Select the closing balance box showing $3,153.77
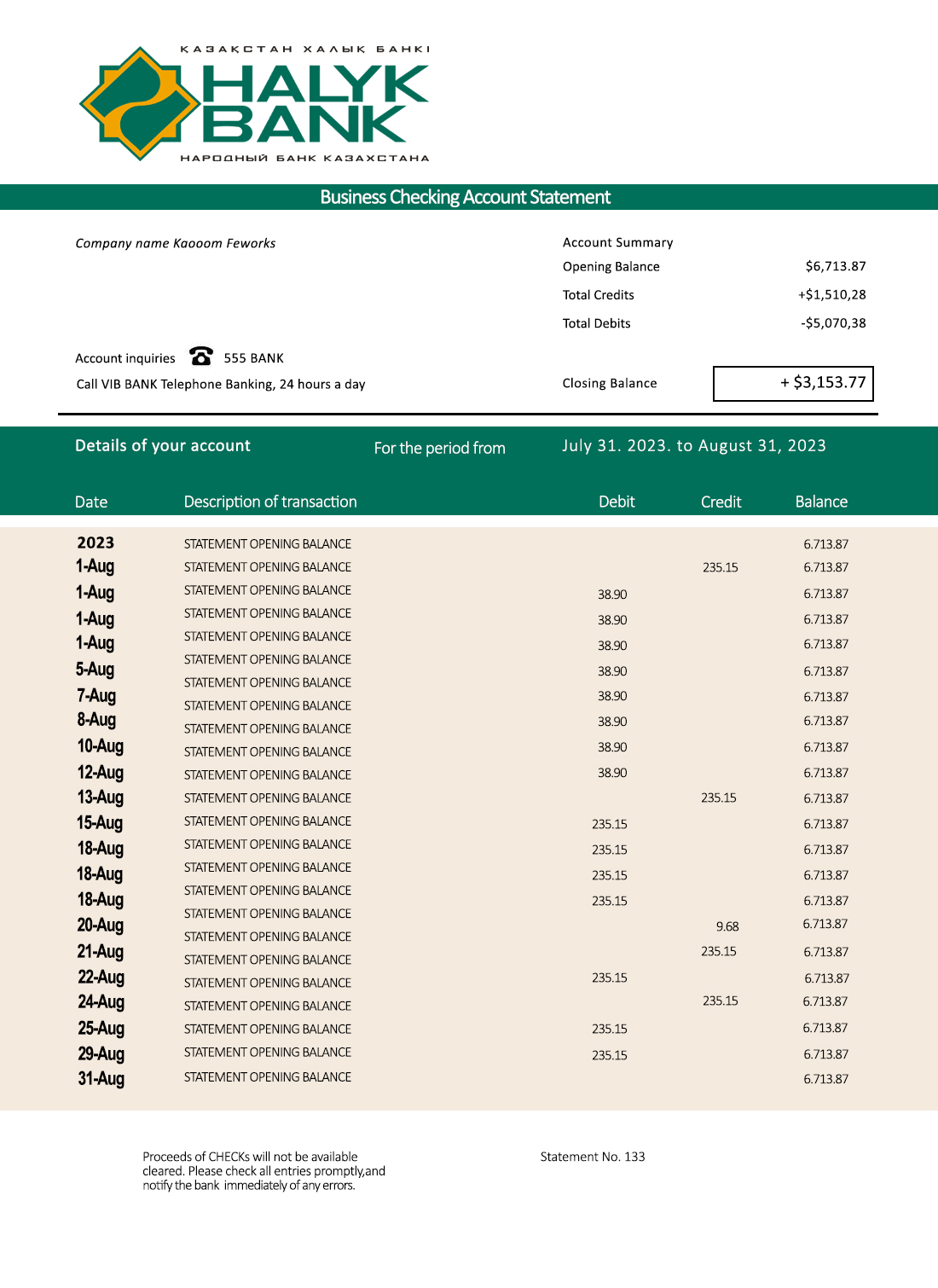 pos(793,383)
